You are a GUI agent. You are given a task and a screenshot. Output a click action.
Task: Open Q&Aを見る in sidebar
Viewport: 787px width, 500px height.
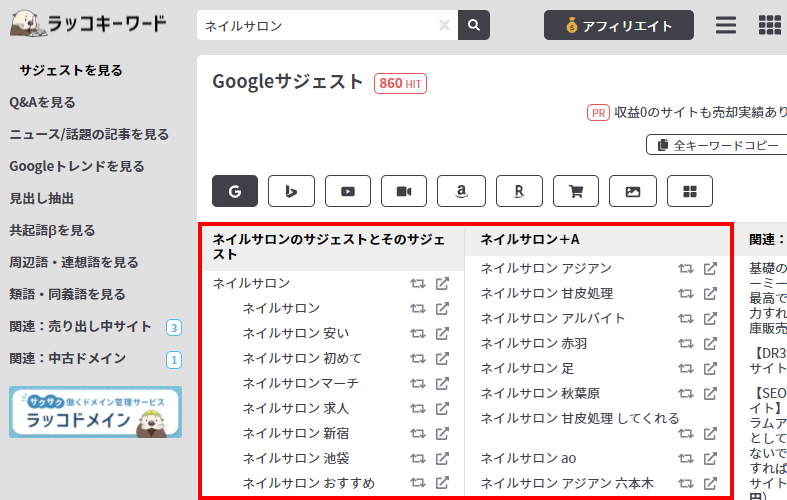click(x=42, y=102)
